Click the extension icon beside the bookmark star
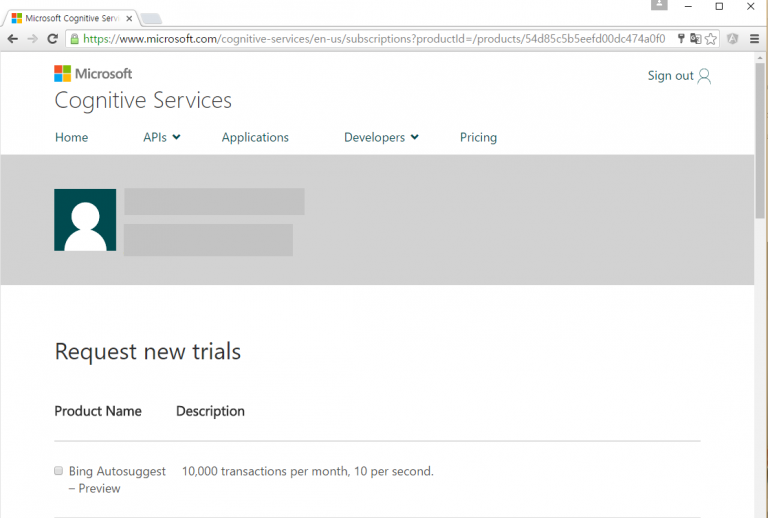 pos(733,39)
